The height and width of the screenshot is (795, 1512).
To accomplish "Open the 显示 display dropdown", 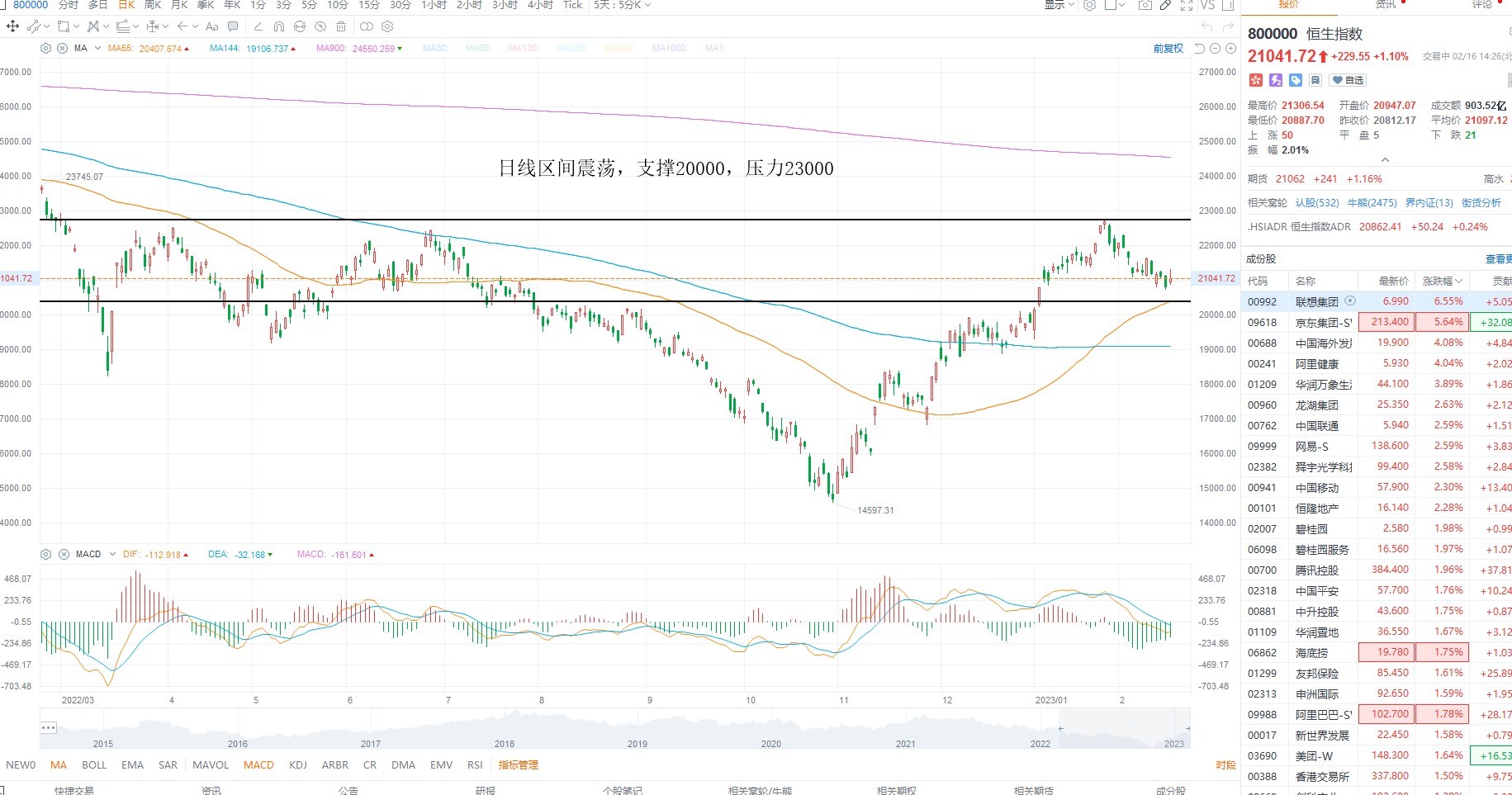I will point(1059,6).
